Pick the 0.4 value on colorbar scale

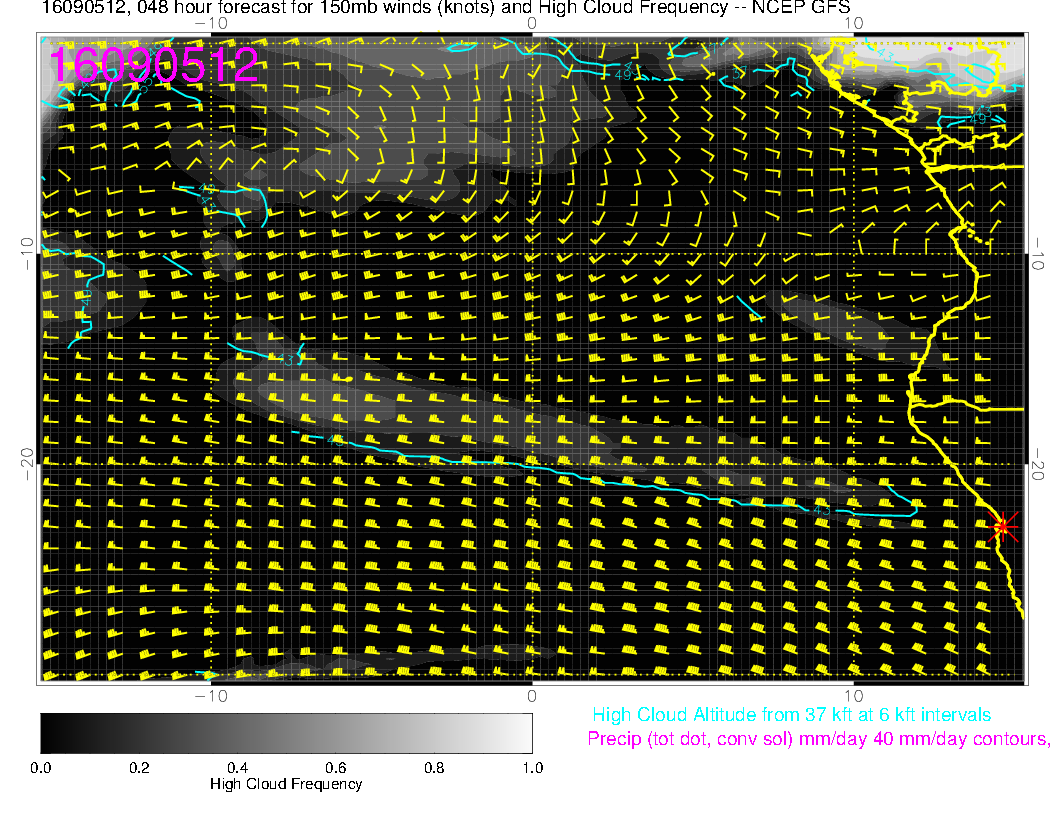point(237,767)
